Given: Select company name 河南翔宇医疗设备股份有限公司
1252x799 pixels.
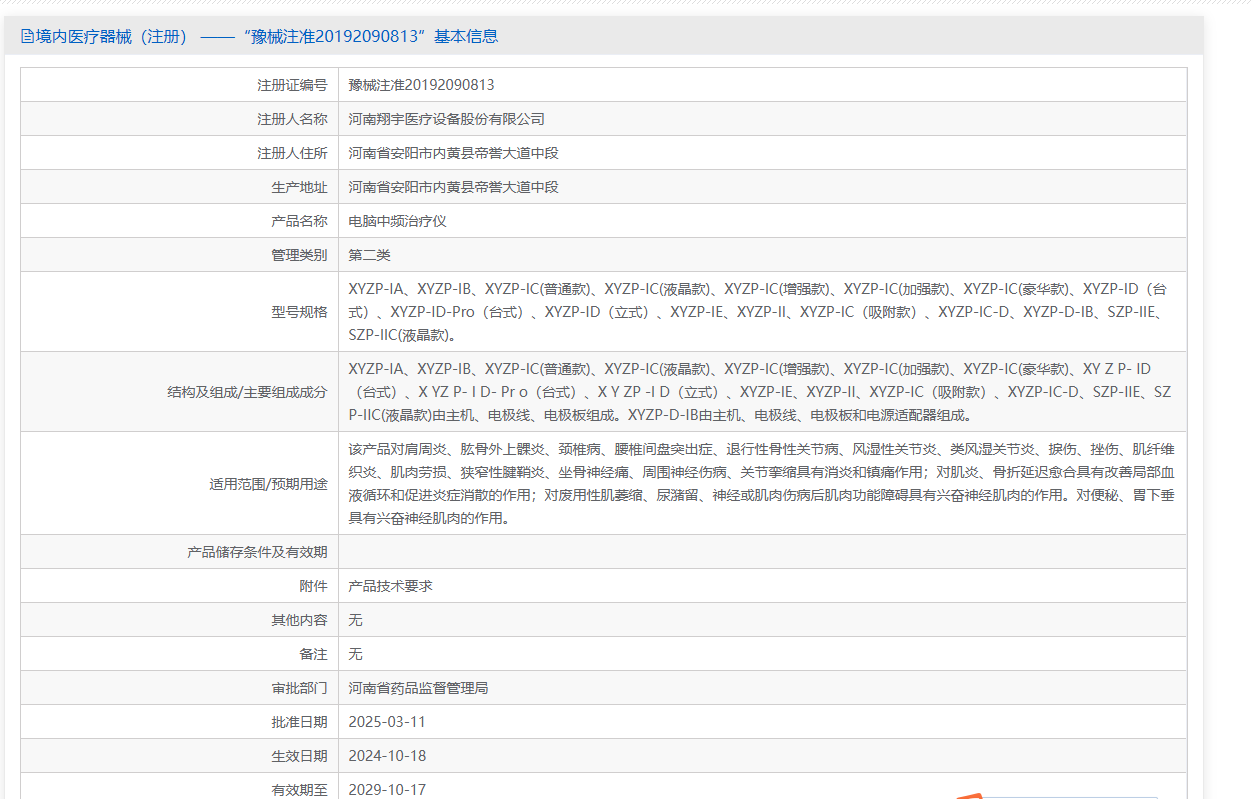Looking at the screenshot, I should point(446,119).
